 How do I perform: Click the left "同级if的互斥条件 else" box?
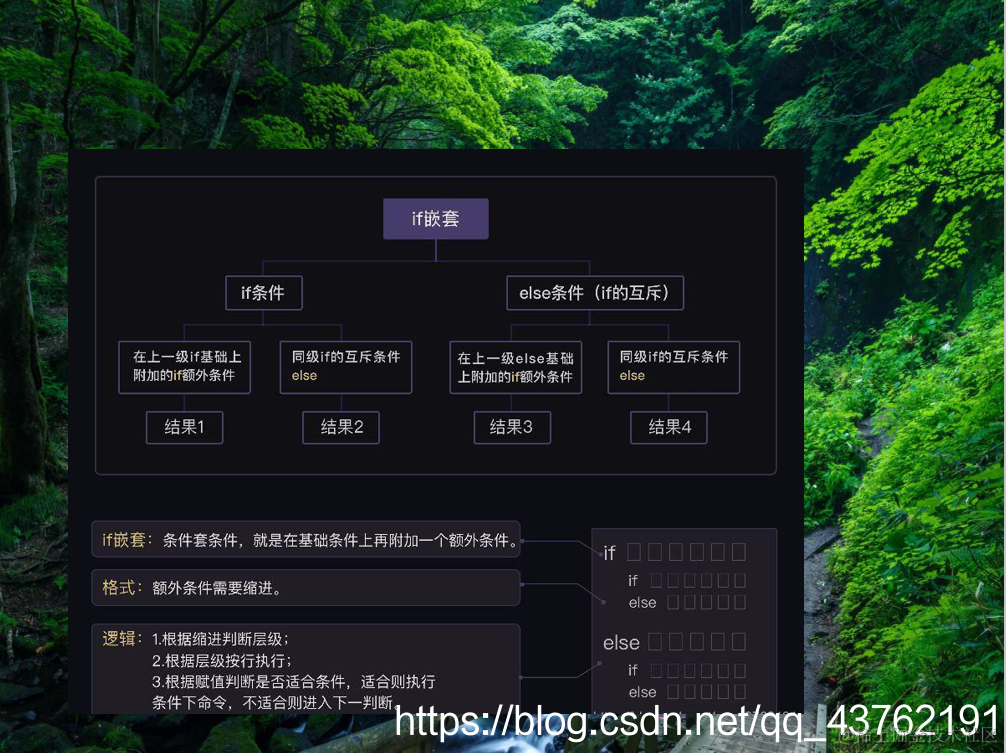click(345, 367)
